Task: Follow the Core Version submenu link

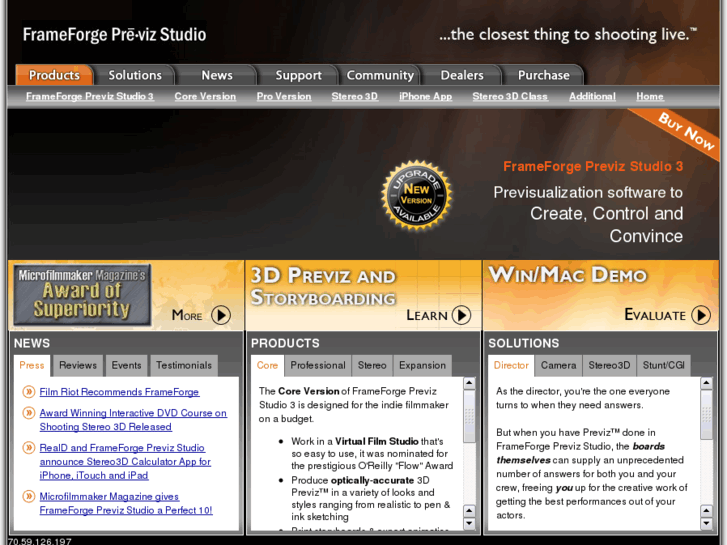Action: 205,96
